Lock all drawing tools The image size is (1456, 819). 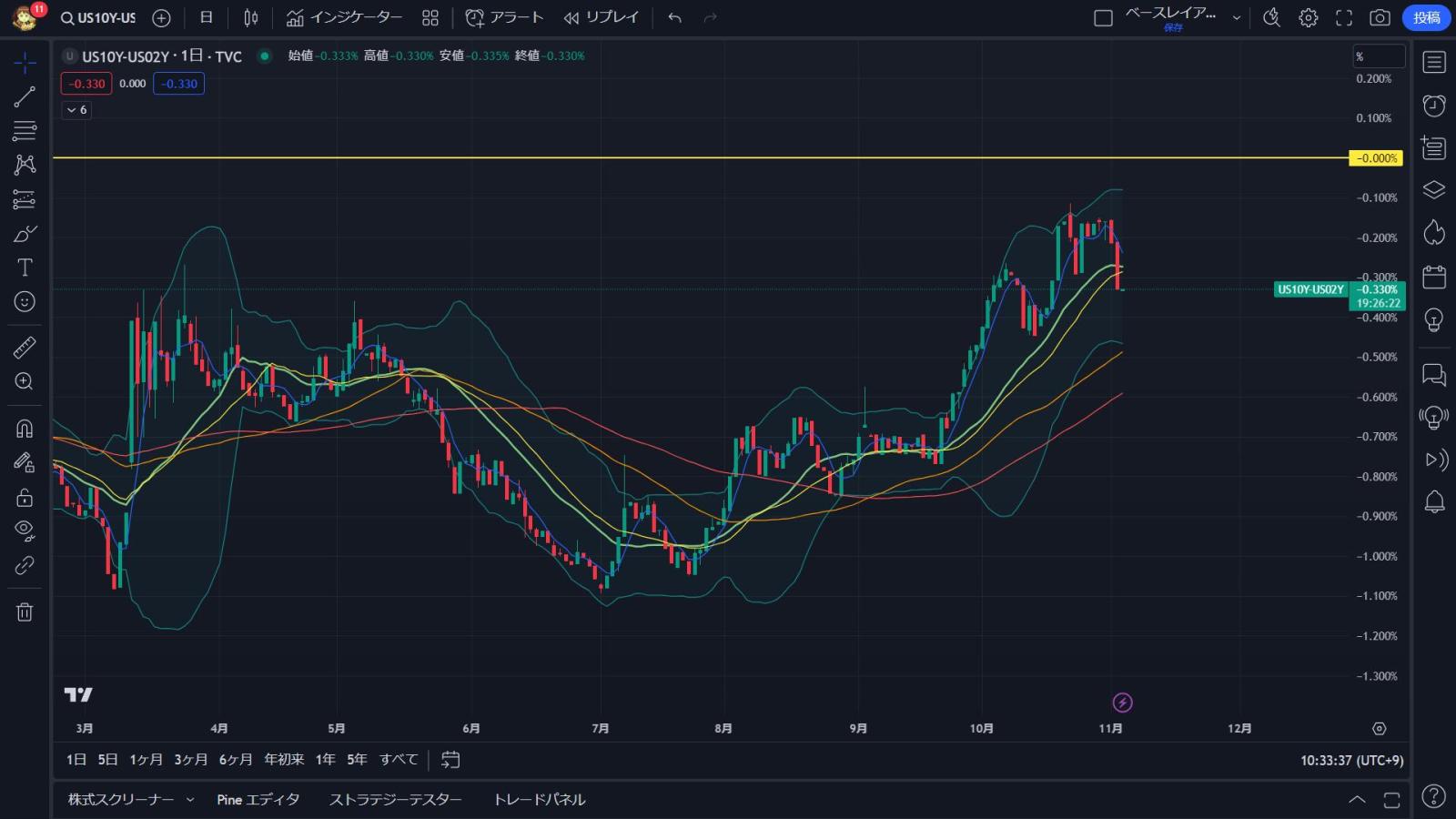tap(25, 497)
